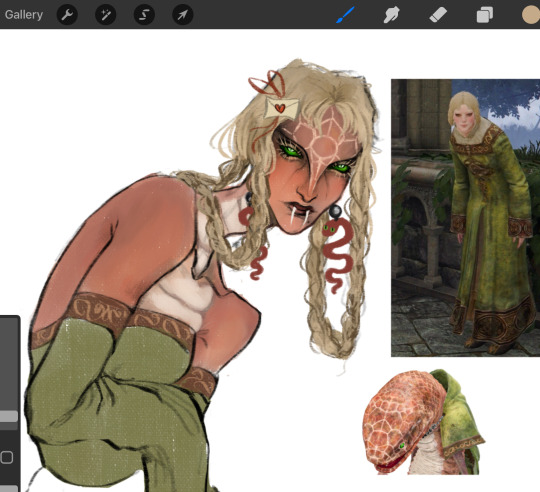Tap the snake head reference image
This screenshot has width=540, height=492.
click(x=423, y=422)
